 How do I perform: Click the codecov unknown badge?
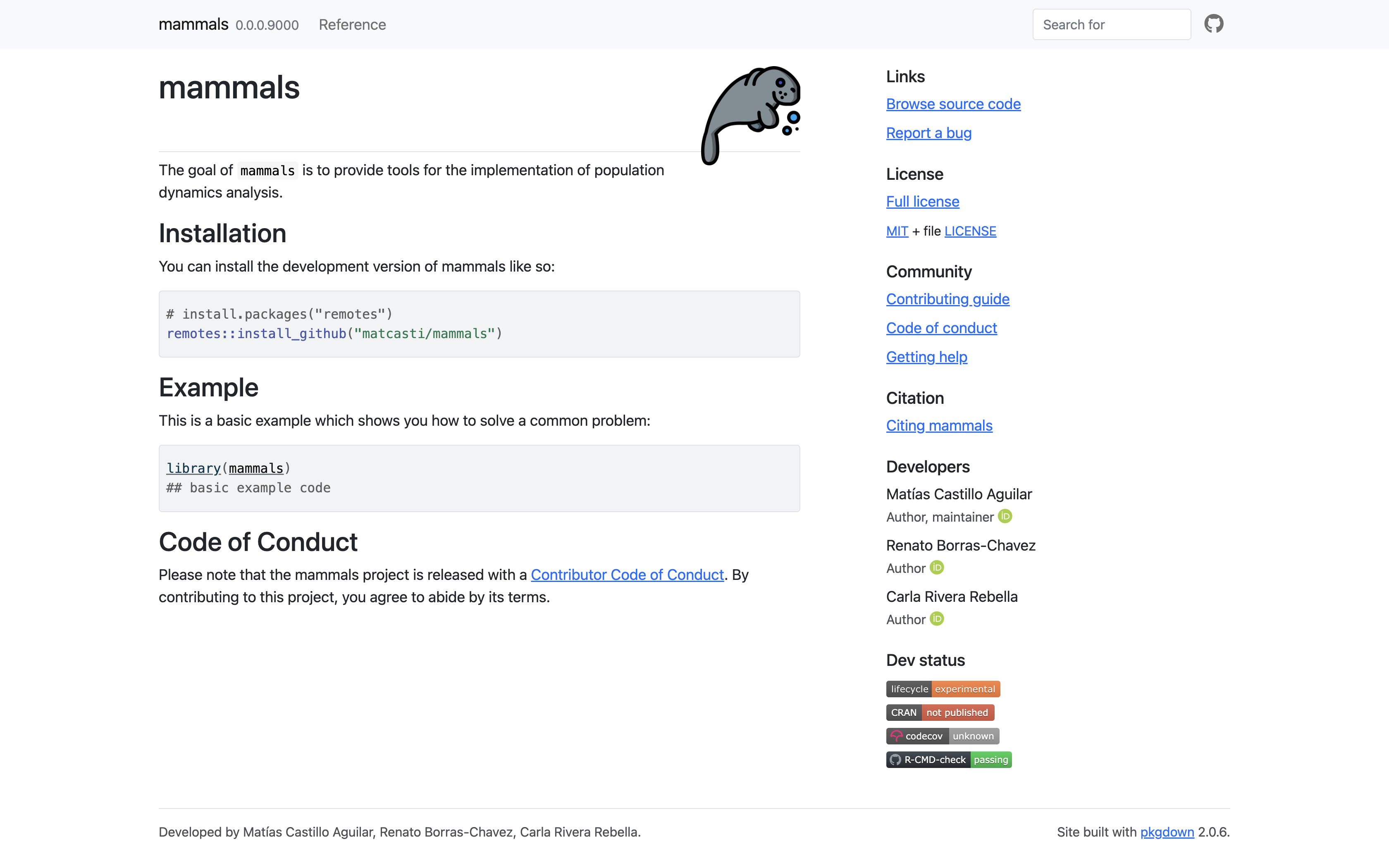tap(942, 736)
